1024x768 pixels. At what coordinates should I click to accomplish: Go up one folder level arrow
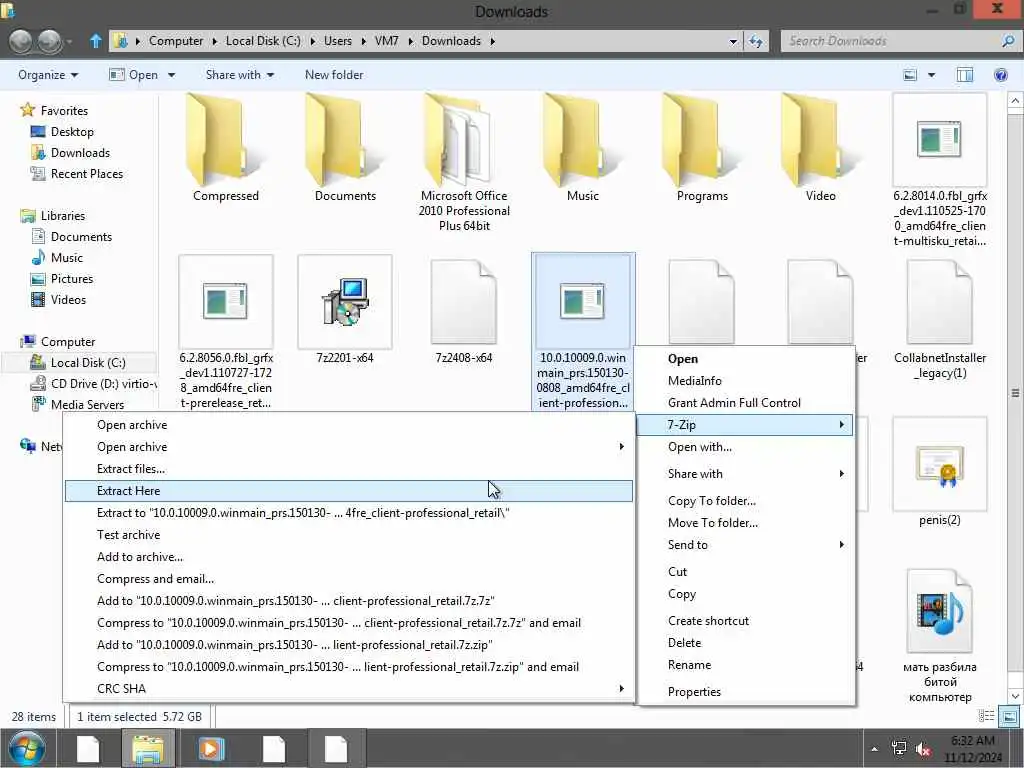tap(95, 41)
